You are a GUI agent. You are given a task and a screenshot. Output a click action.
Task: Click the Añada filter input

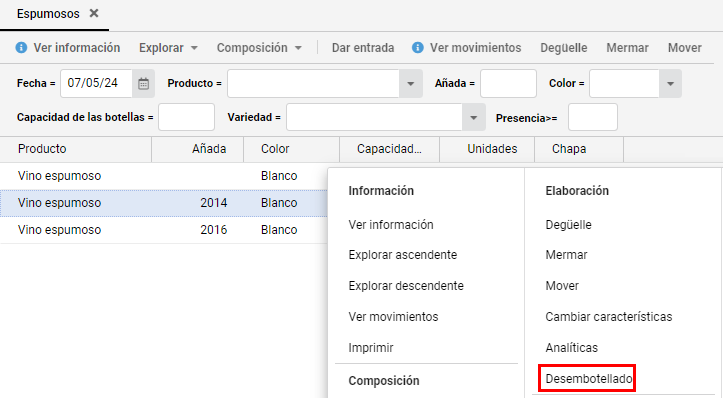click(508, 83)
